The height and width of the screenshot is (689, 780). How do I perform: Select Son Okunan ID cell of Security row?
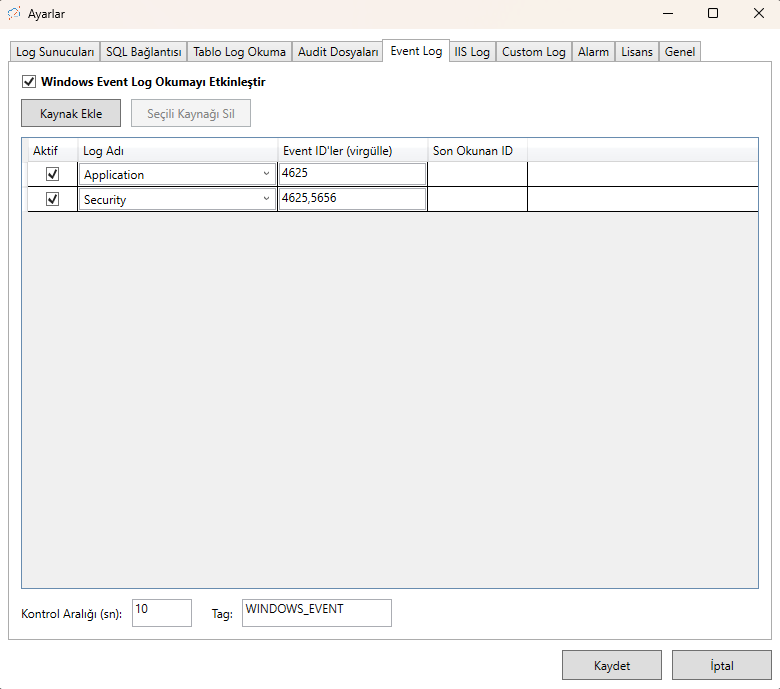coord(478,199)
